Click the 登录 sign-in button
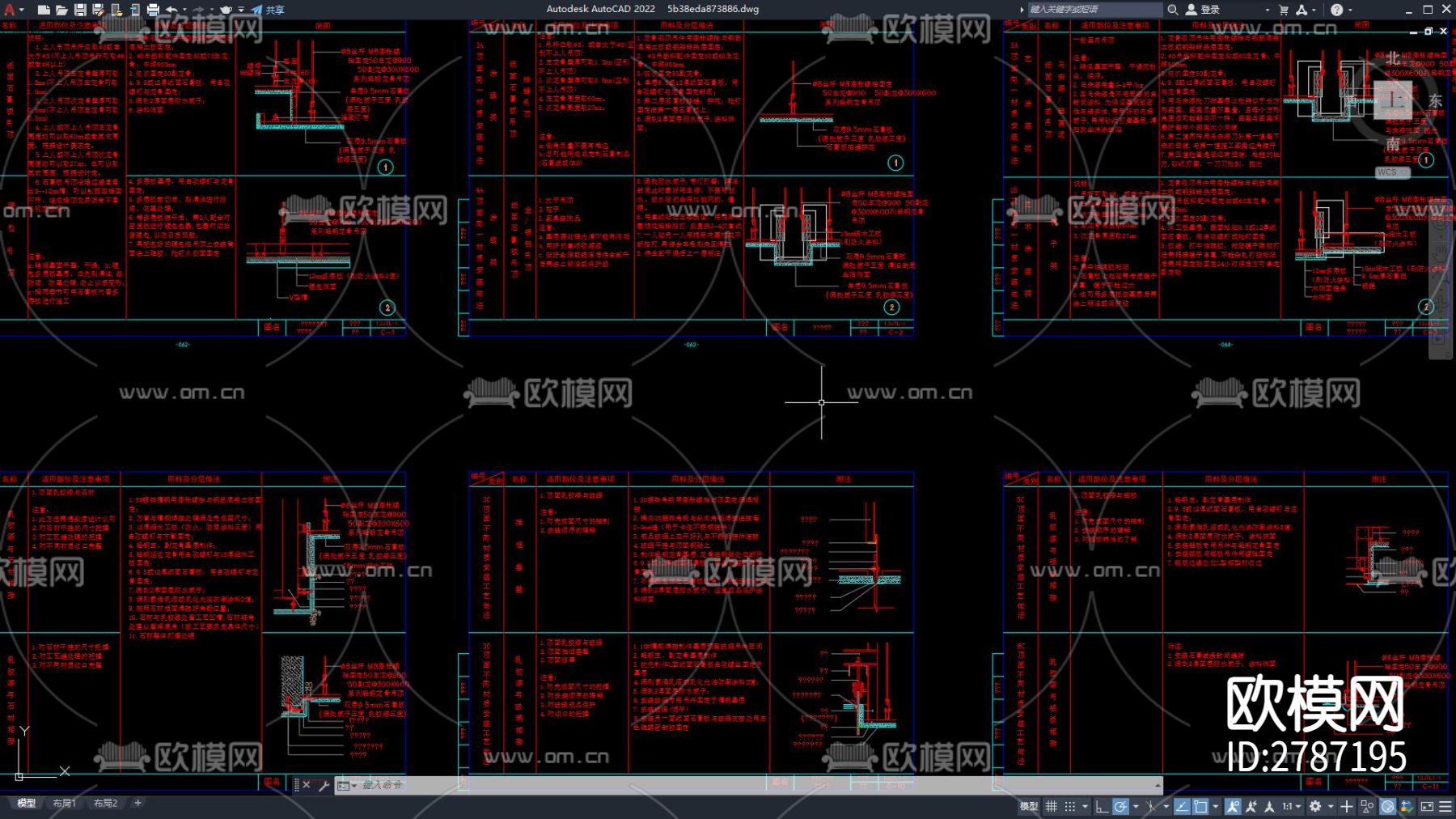The width and height of the screenshot is (1456, 819). coord(1203,10)
